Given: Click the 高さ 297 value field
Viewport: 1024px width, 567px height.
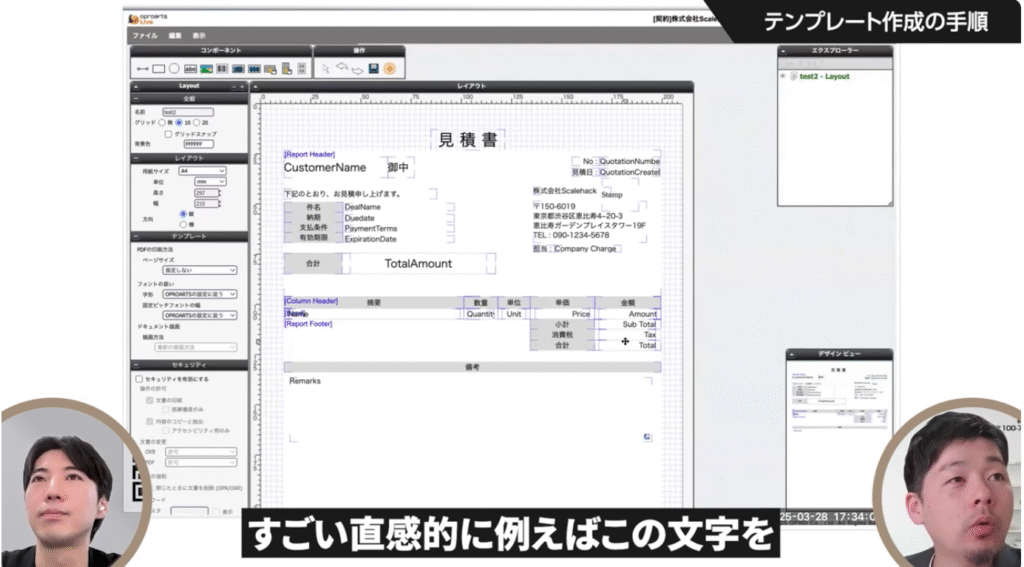Looking at the screenshot, I should pyautogui.click(x=207, y=193).
